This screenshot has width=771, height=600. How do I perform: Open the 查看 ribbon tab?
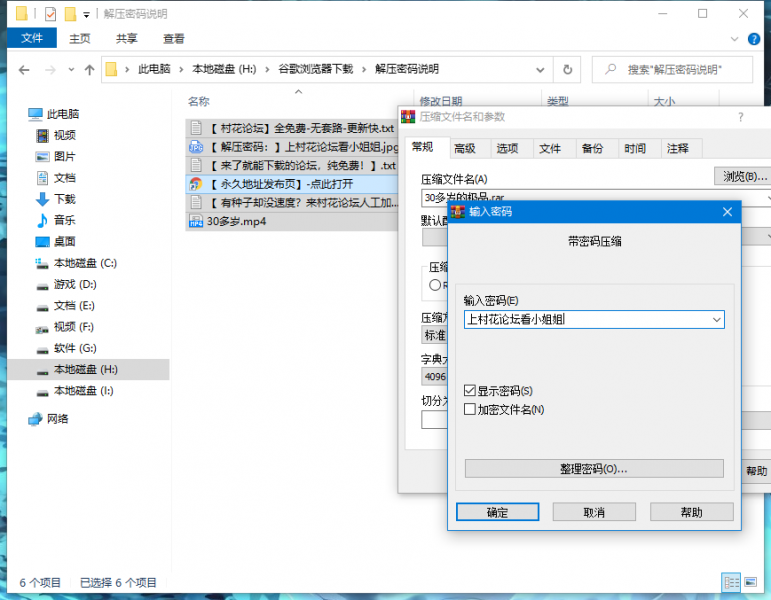(174, 39)
